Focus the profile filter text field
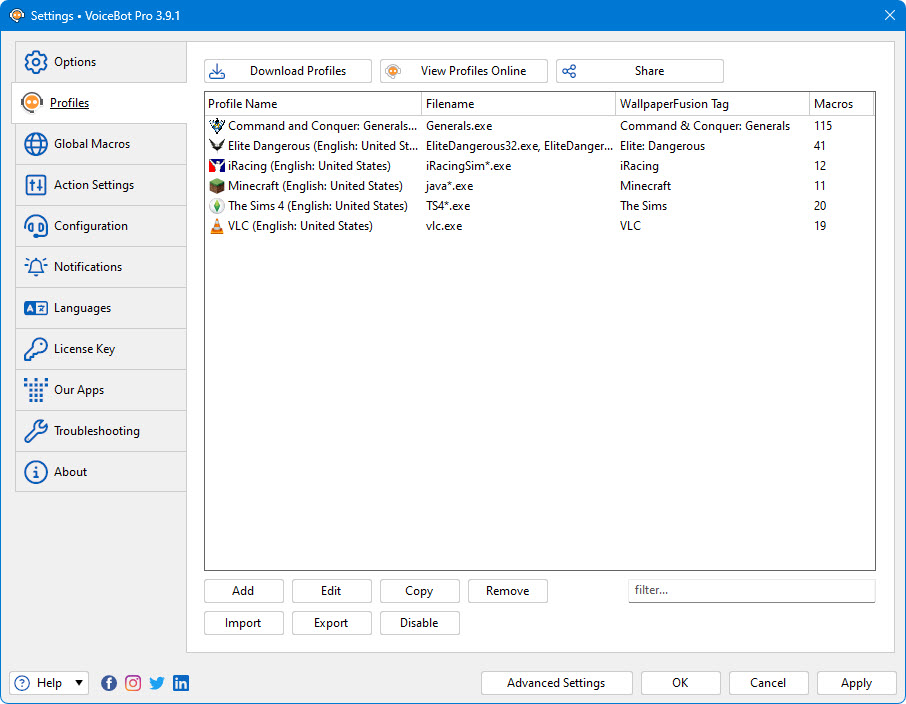 pyautogui.click(x=751, y=591)
